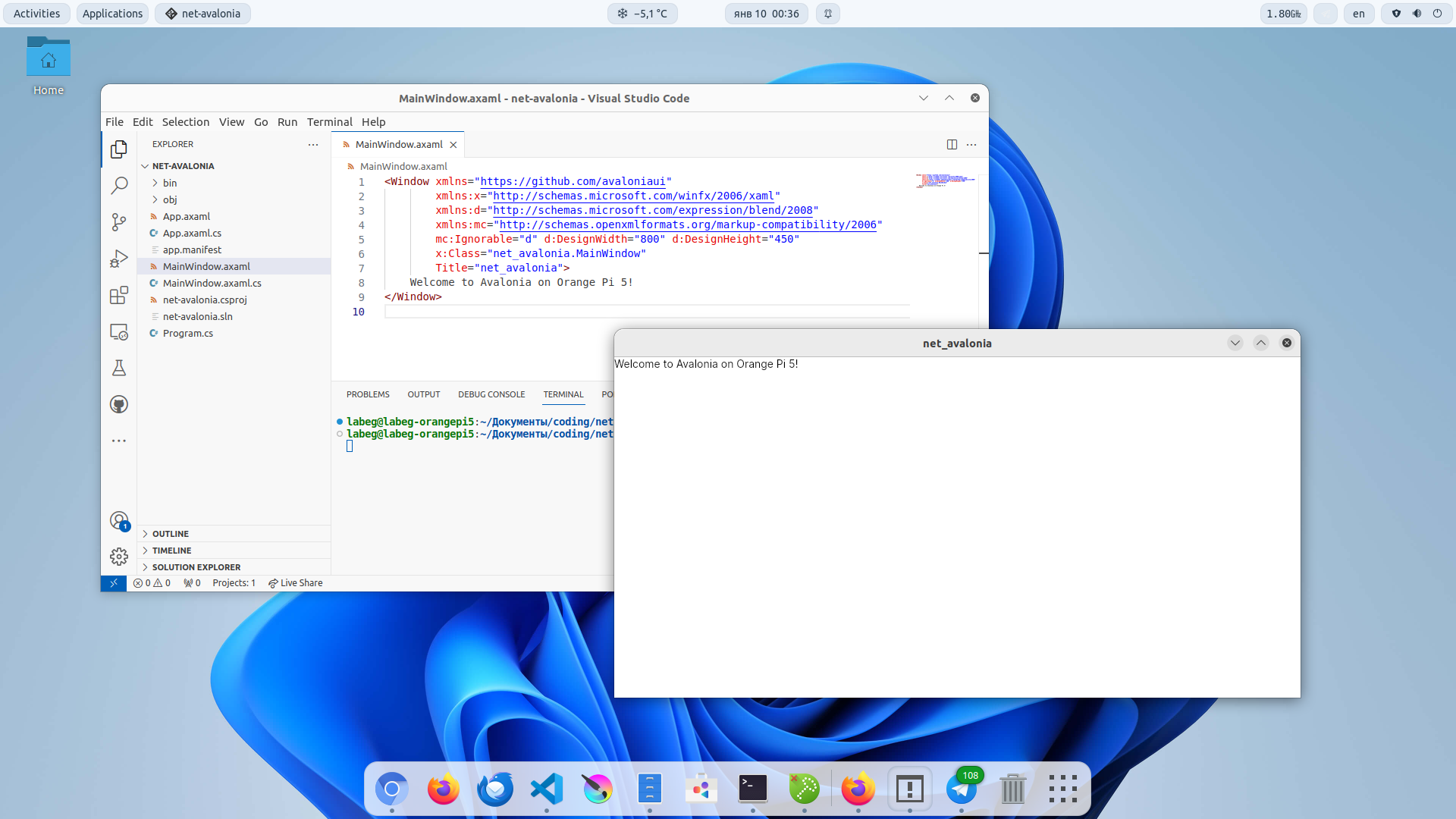This screenshot has height=819, width=1456.
Task: Open the Manage gear menu
Action: click(119, 557)
